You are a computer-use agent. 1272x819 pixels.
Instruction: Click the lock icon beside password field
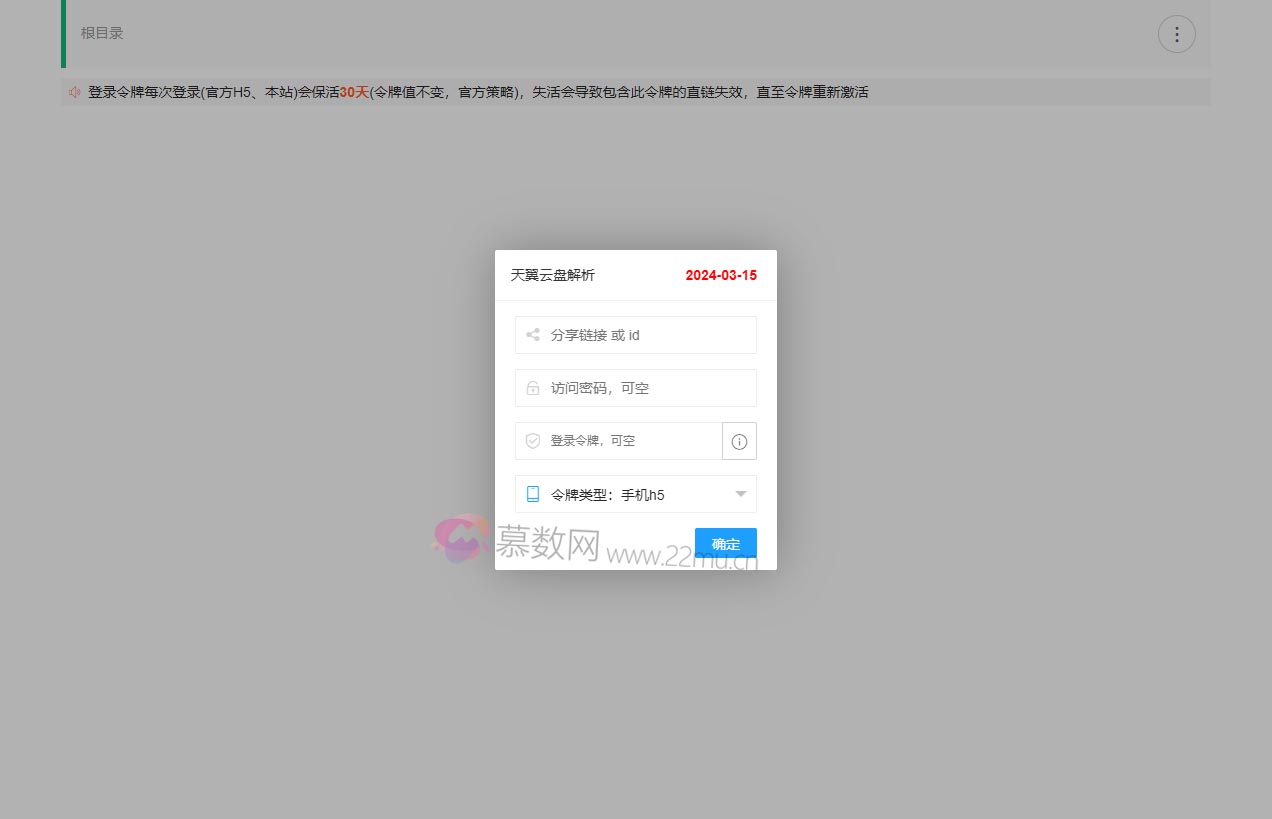[532, 388]
